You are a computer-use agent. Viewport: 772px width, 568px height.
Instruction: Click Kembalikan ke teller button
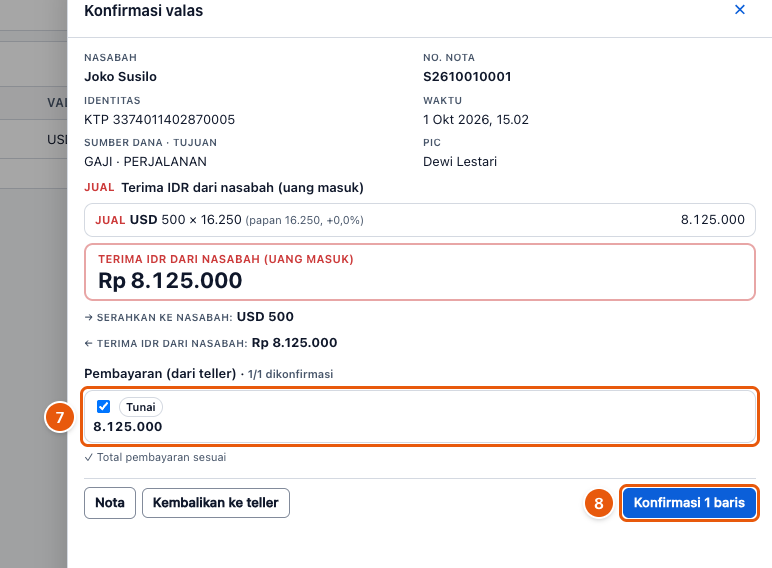click(216, 503)
